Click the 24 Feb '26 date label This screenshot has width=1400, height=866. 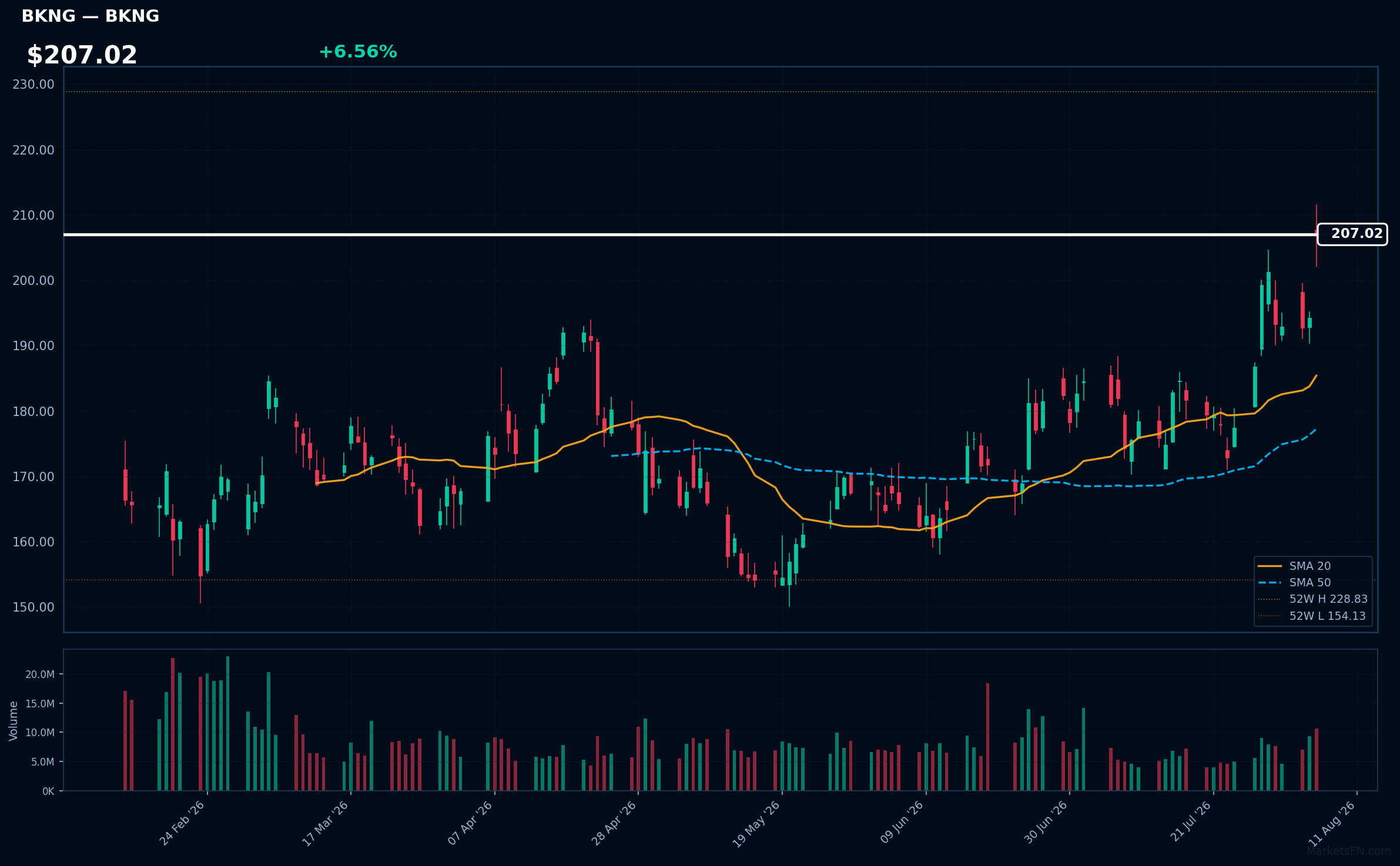tap(182, 824)
